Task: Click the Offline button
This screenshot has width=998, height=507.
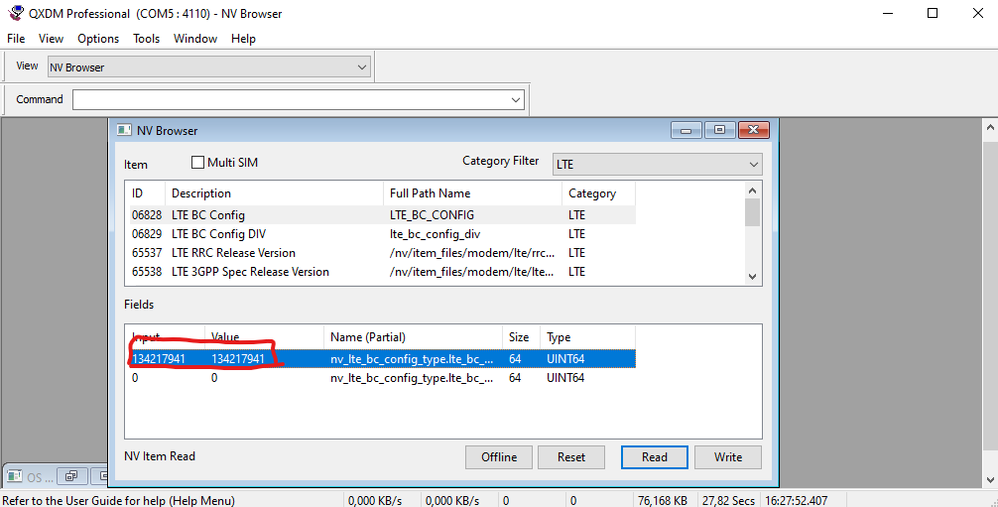Action: [x=499, y=457]
